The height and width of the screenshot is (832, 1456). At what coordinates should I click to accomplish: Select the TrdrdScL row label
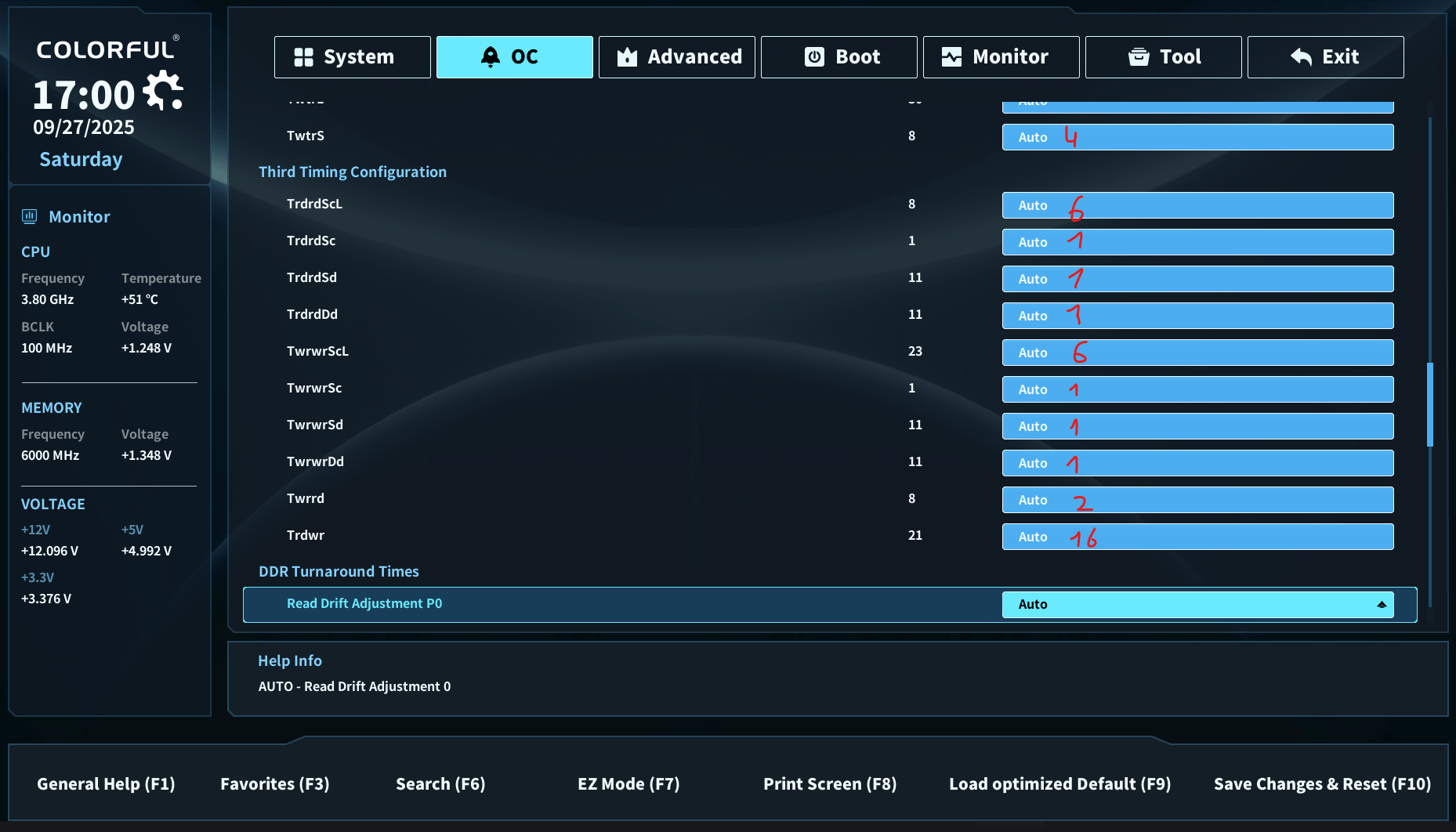314,204
